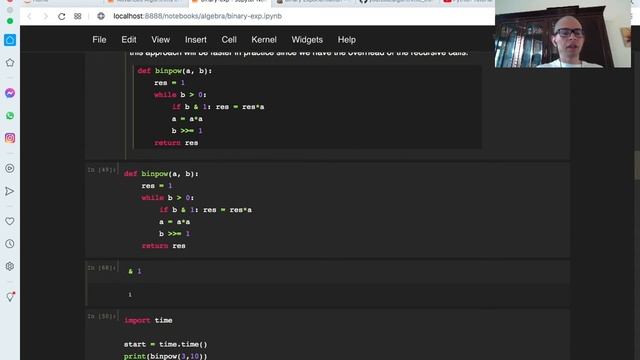Viewport: 640px width, 360px height.
Task: Open the Opera sidebar home icon
Action: tap(10, 40)
